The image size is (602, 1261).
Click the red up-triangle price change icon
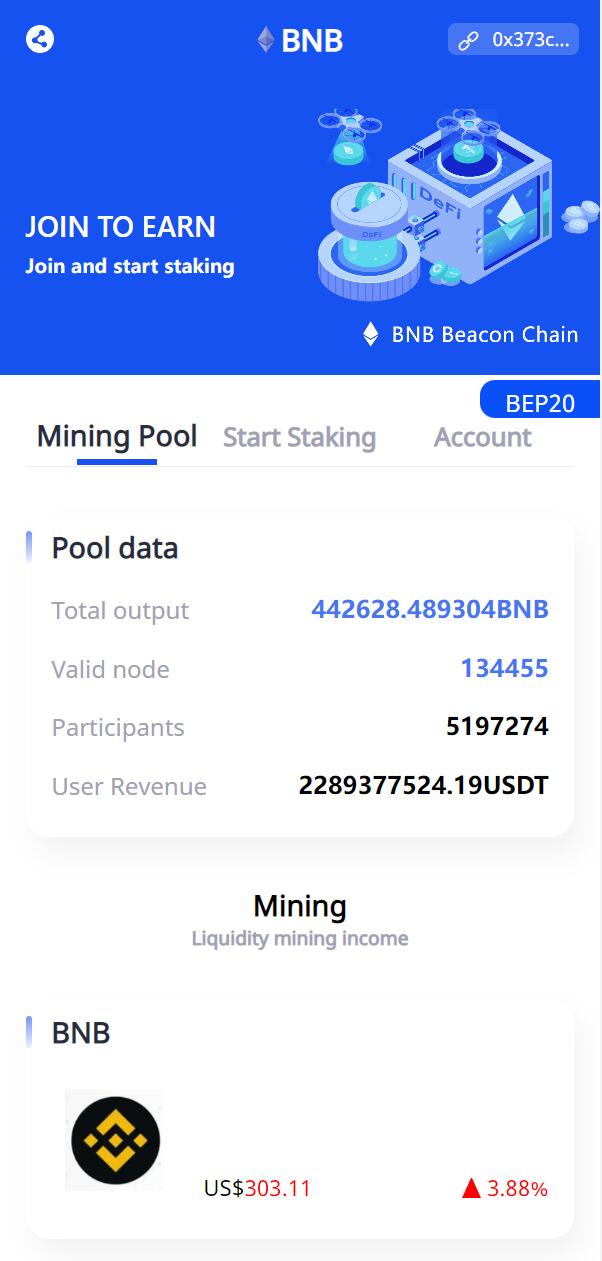click(472, 1188)
